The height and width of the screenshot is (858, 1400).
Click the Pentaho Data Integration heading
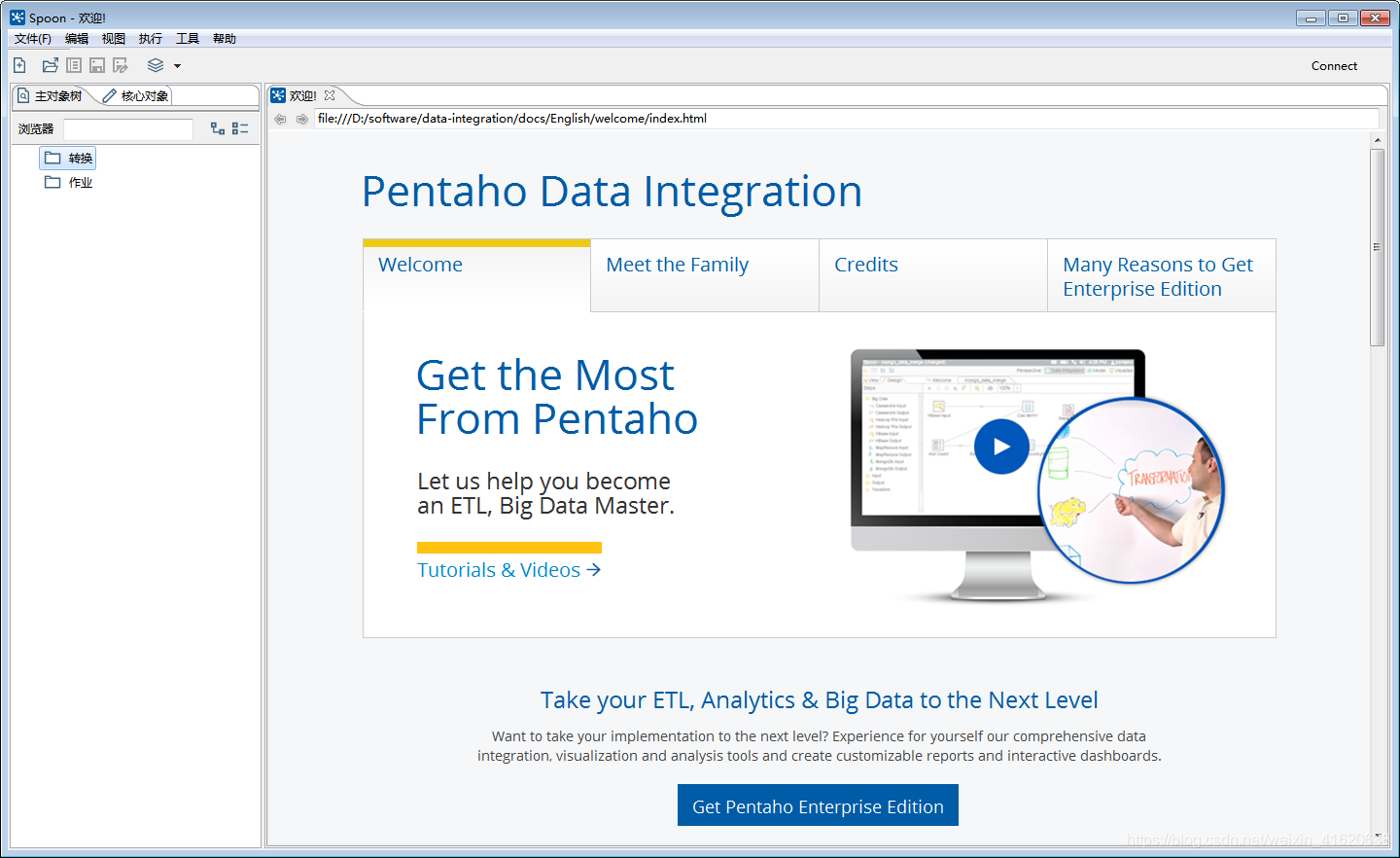pos(612,192)
